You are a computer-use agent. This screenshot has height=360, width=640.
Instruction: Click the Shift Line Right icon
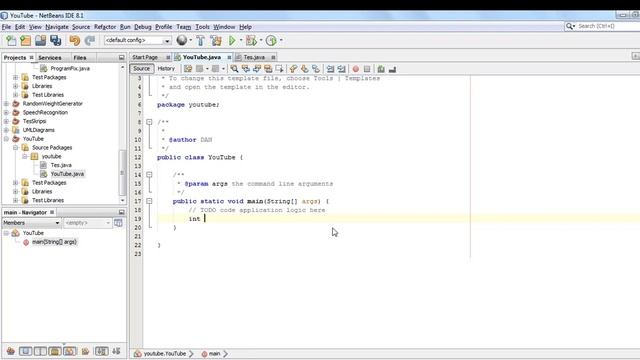(x=342, y=69)
